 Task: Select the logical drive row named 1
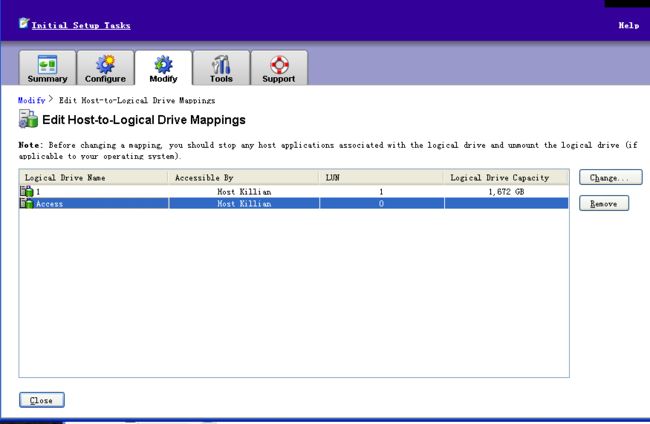coord(294,191)
